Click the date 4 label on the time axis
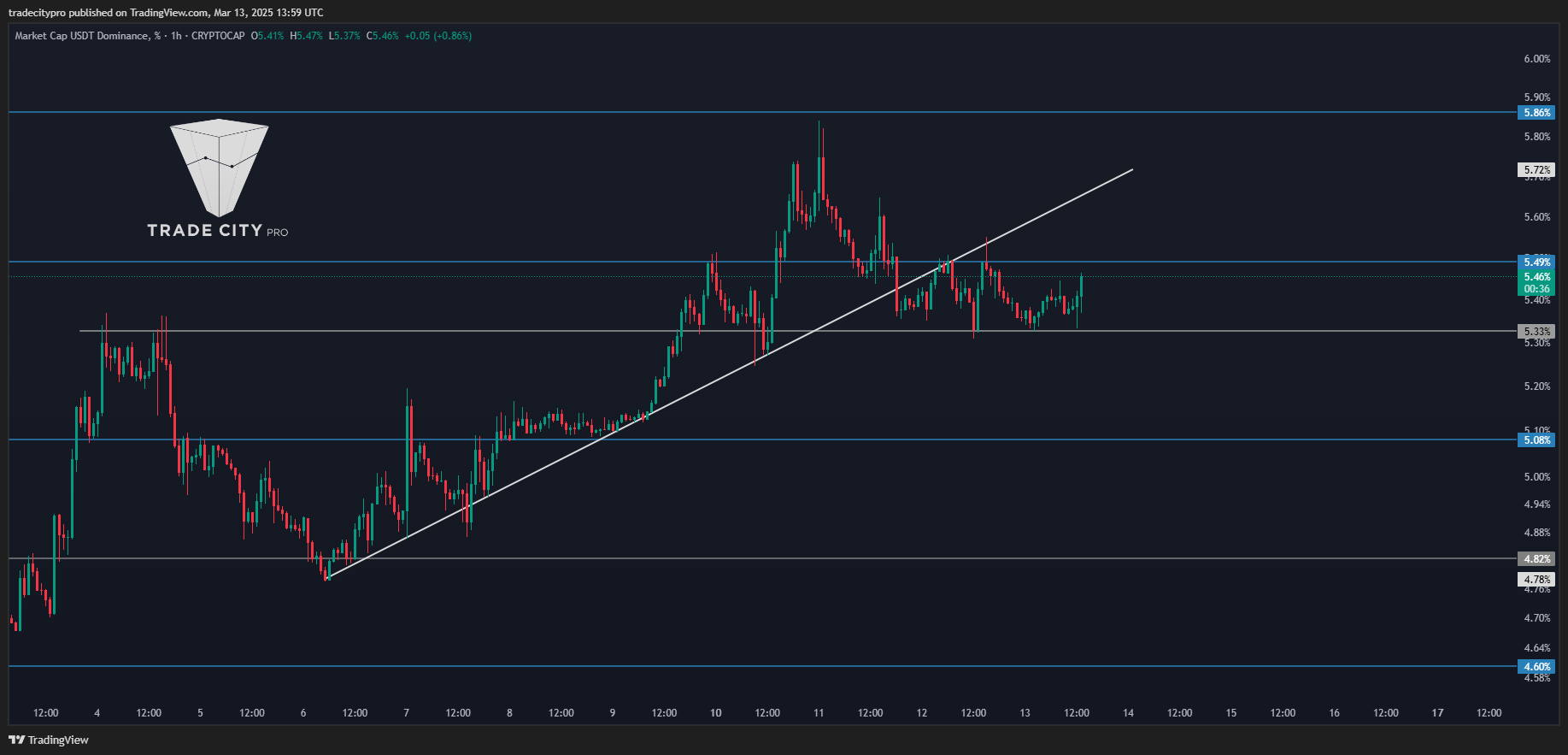Image resolution: width=1568 pixels, height=755 pixels. (x=97, y=713)
